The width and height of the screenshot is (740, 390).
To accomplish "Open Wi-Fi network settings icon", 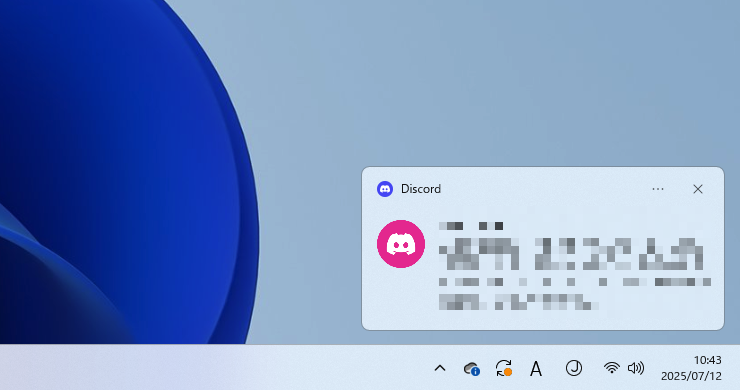I will [612, 368].
